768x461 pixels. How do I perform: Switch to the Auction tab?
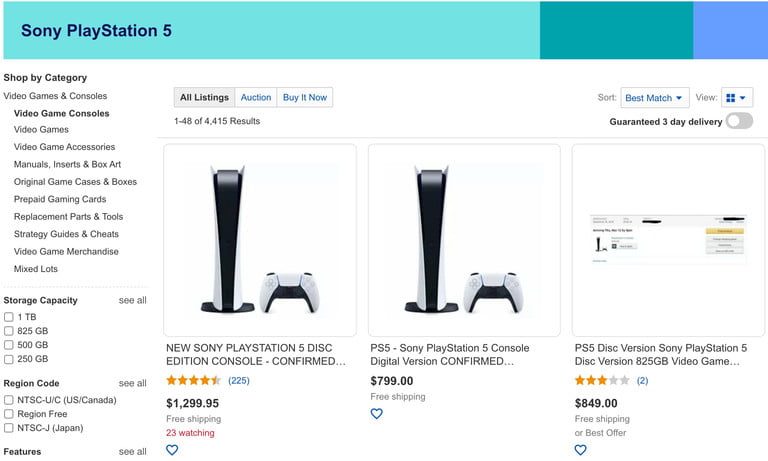pyautogui.click(x=256, y=97)
